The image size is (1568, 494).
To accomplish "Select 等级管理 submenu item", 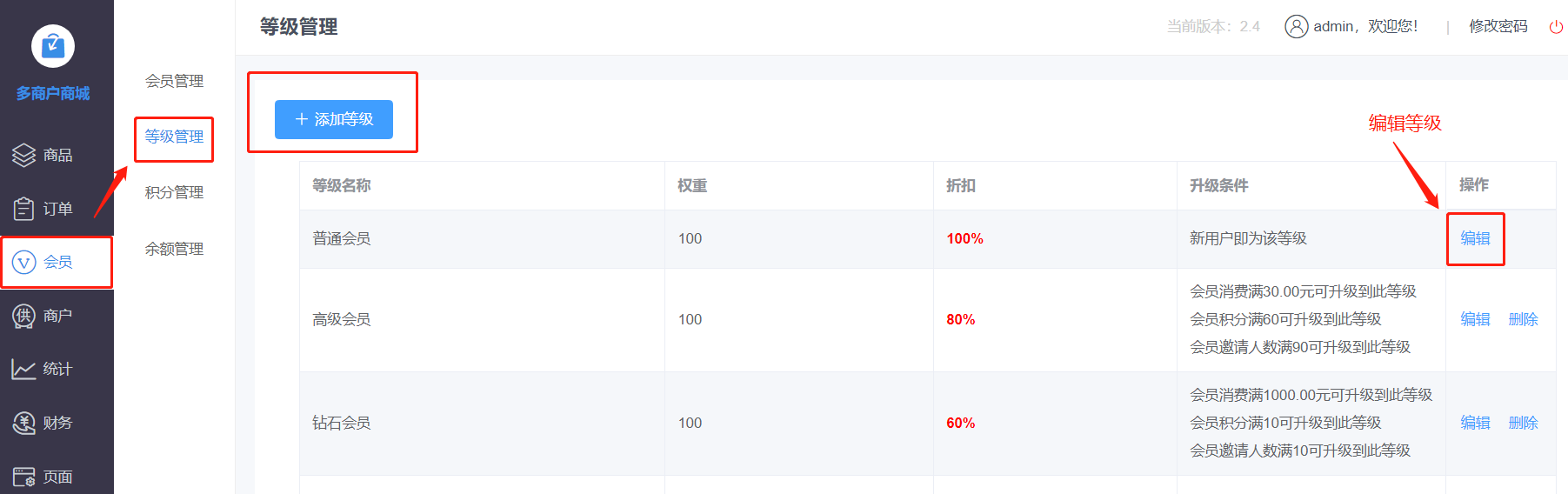I will click(x=174, y=137).
